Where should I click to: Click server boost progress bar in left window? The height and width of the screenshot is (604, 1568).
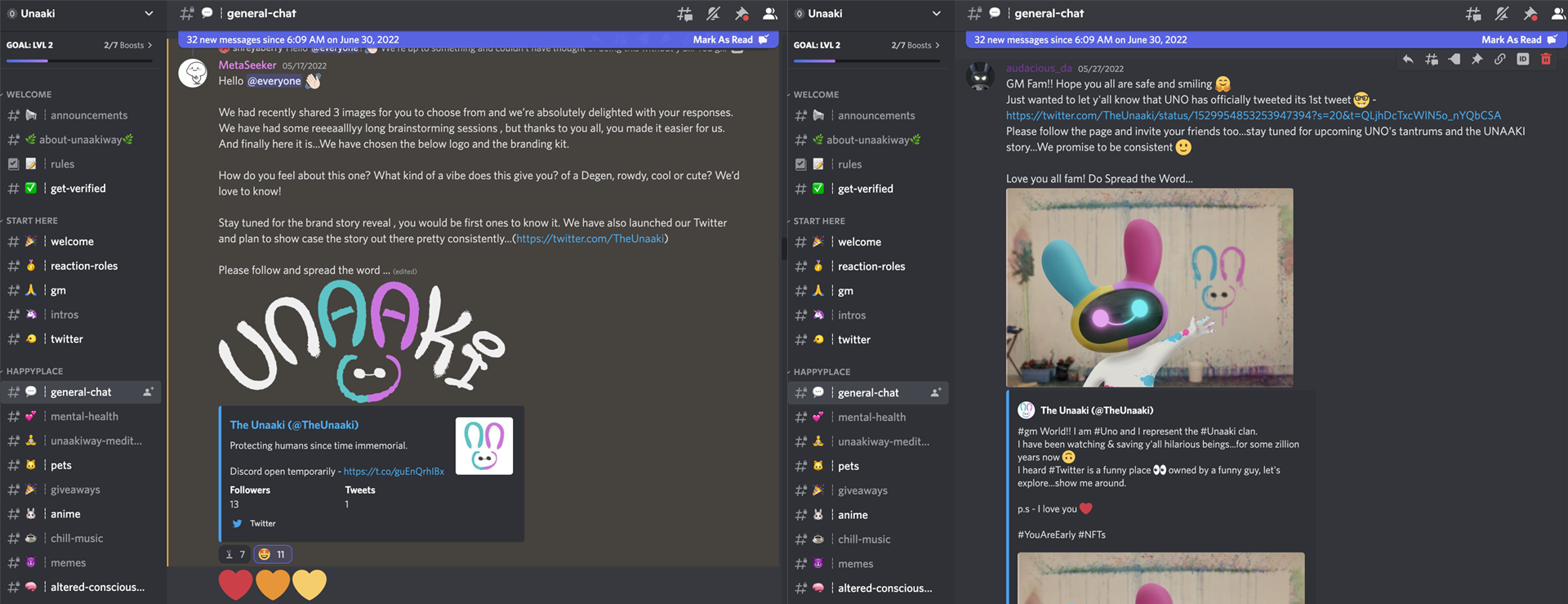point(78,60)
